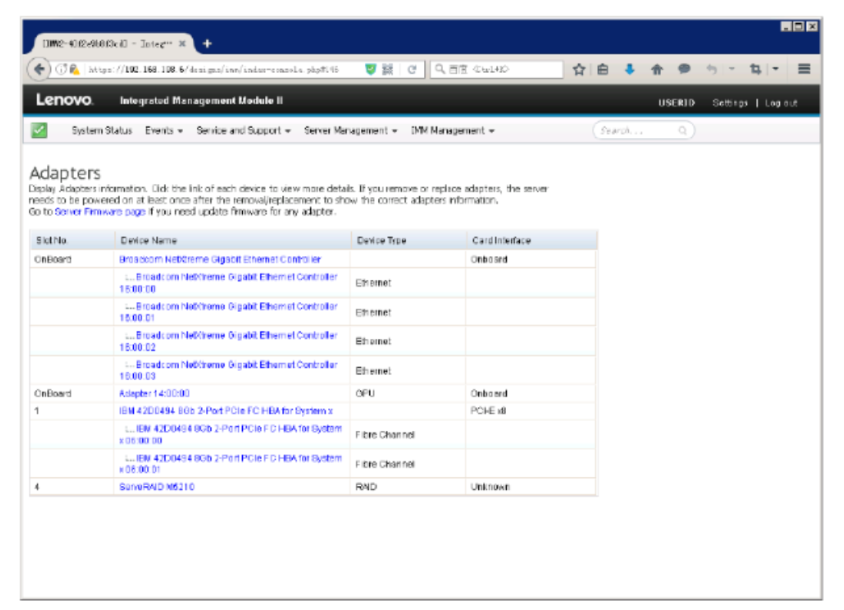Click the green shield icon in address bar

370,69
